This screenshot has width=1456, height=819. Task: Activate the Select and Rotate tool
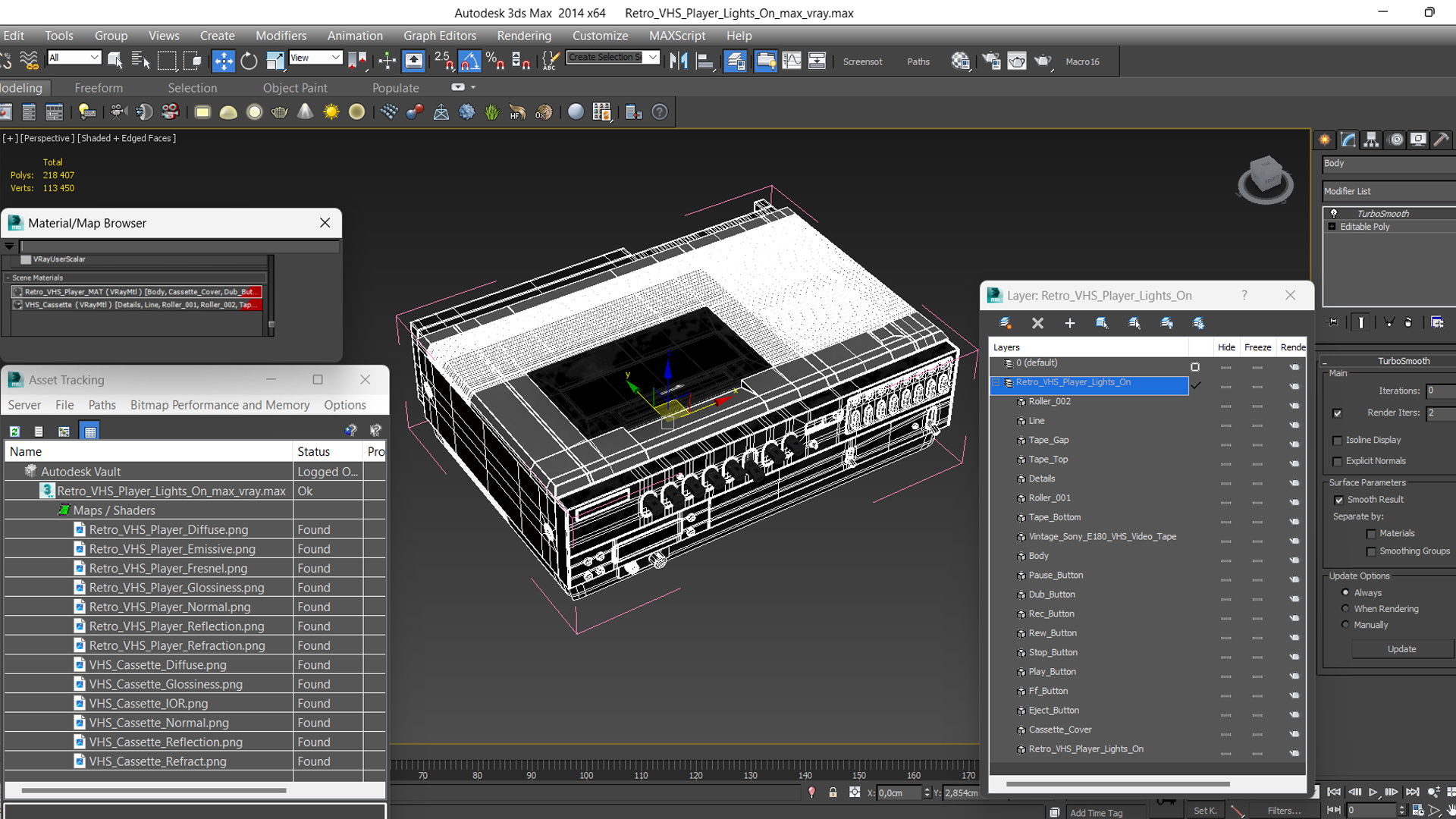click(x=249, y=61)
